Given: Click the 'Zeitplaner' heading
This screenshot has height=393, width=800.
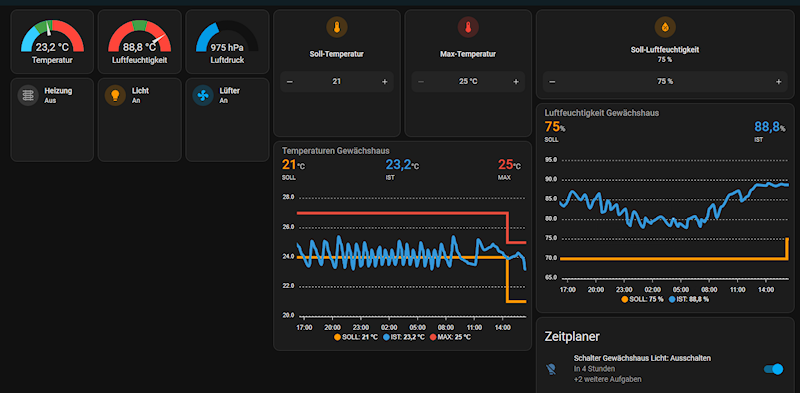Looking at the screenshot, I should click(572, 336).
